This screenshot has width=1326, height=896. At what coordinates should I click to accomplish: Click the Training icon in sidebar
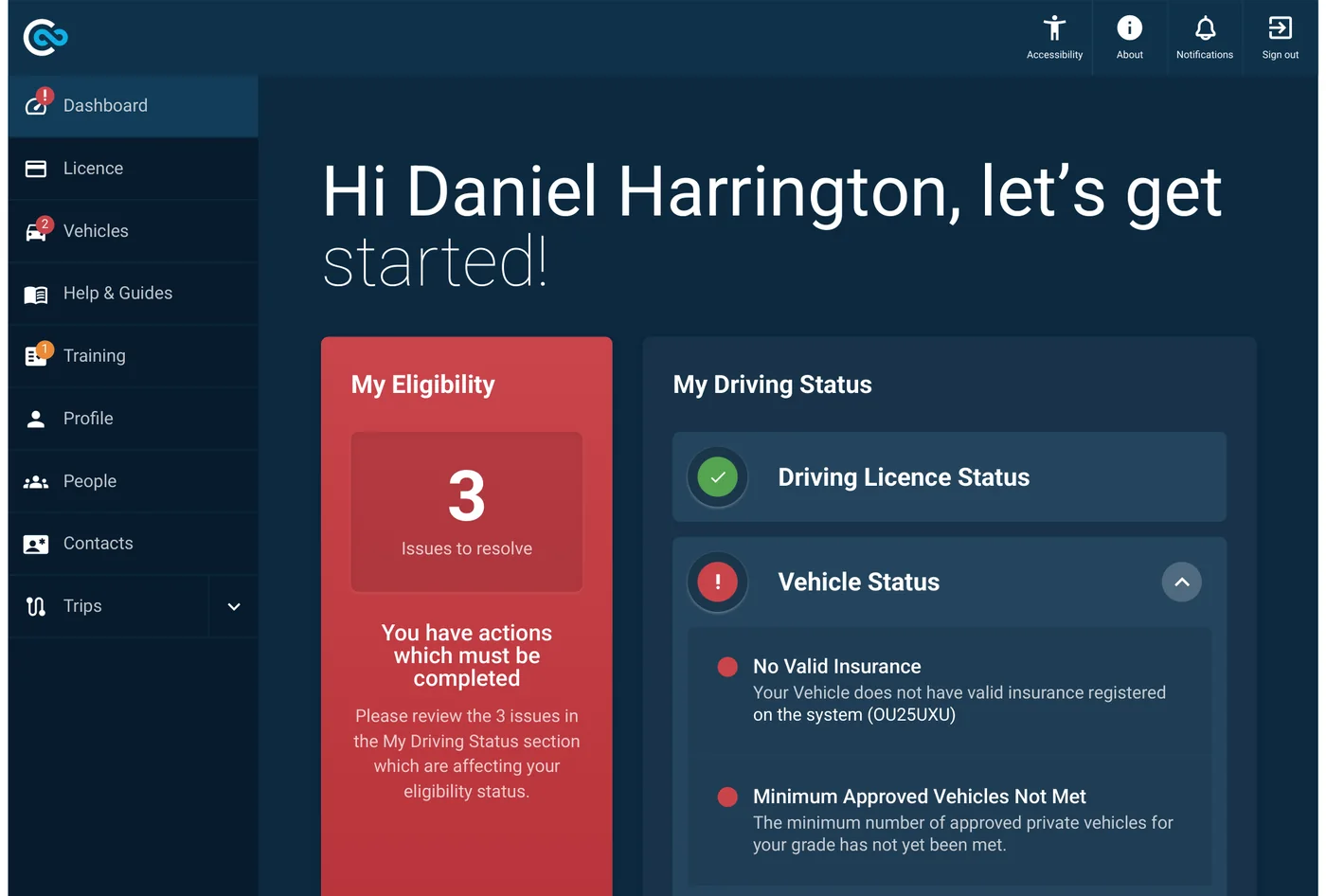pos(36,356)
